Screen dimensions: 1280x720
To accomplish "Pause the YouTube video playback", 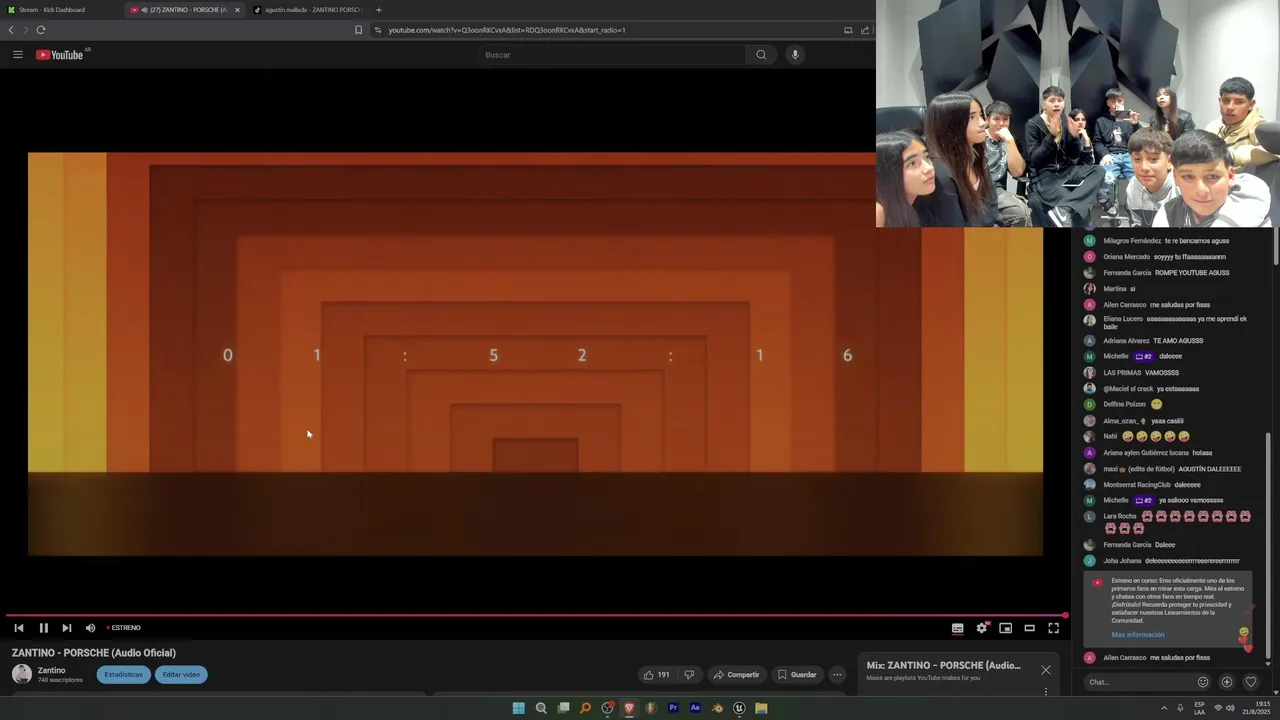I will click(x=43, y=628).
